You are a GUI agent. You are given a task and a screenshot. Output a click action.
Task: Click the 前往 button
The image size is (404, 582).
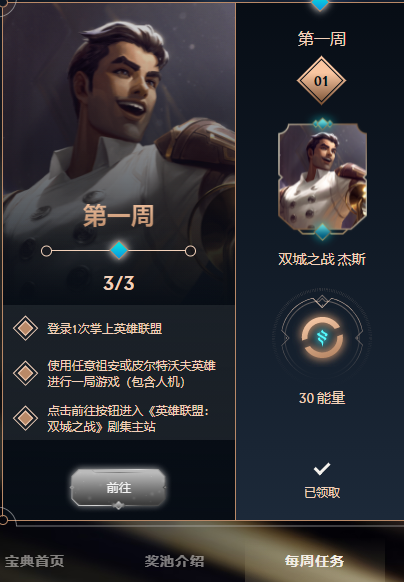[x=118, y=488]
